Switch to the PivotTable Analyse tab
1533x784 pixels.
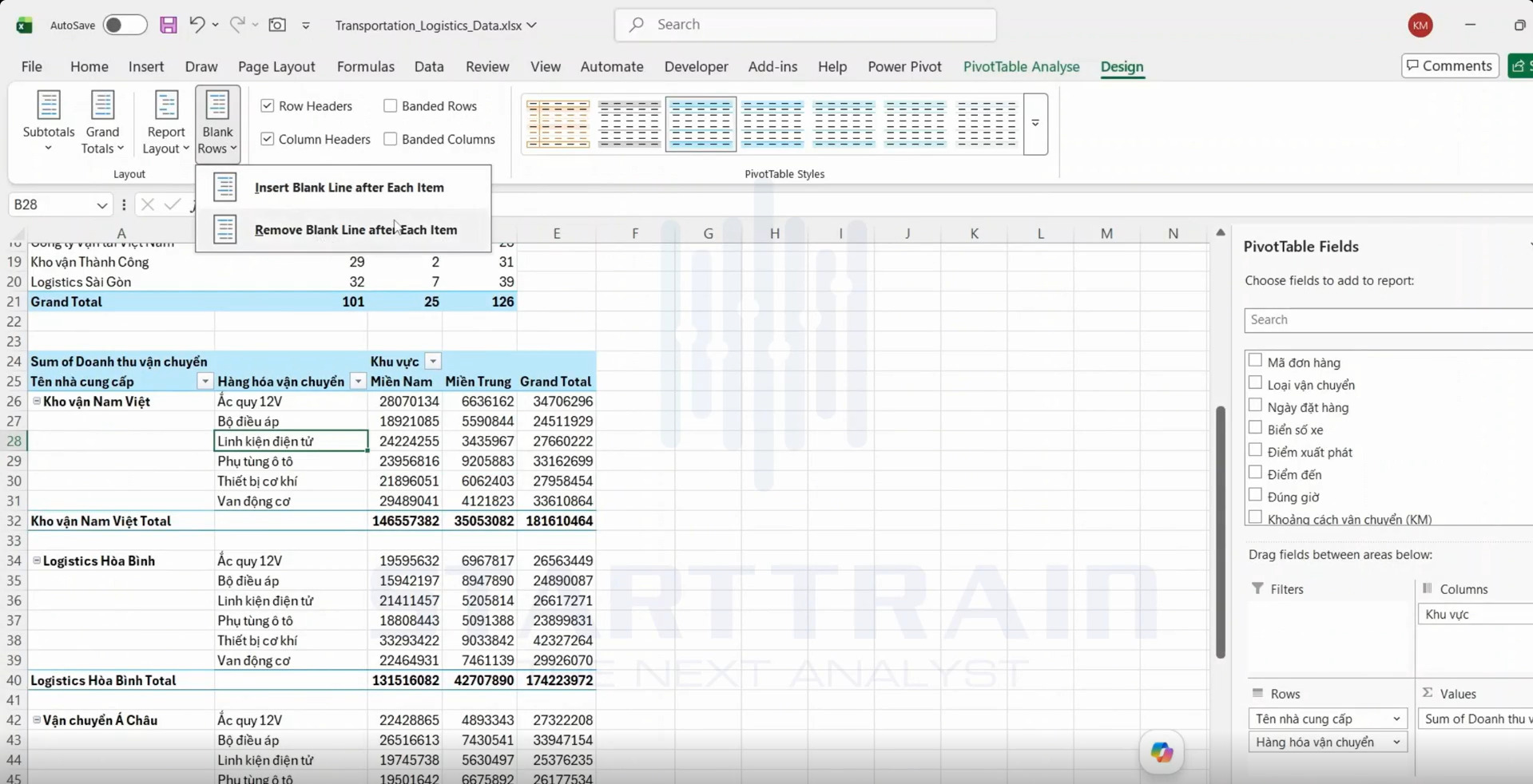coord(1021,66)
